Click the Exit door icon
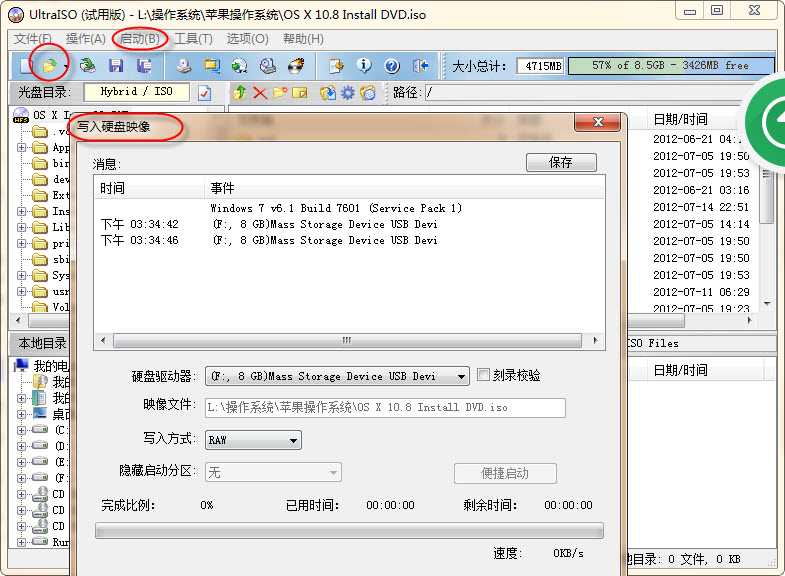785x576 pixels. (421, 66)
